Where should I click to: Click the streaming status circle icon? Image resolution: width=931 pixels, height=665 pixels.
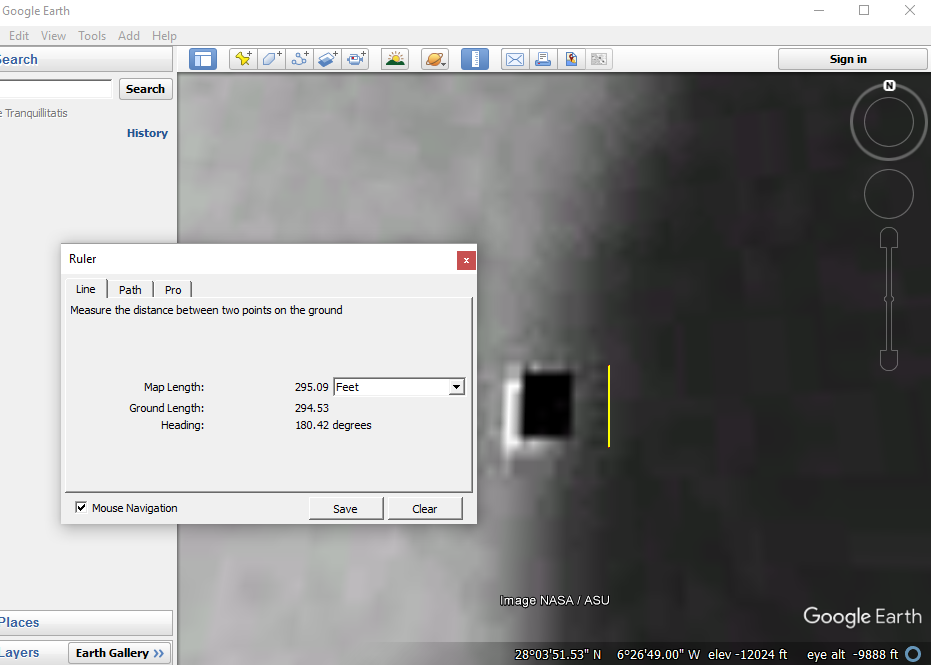coord(914,654)
